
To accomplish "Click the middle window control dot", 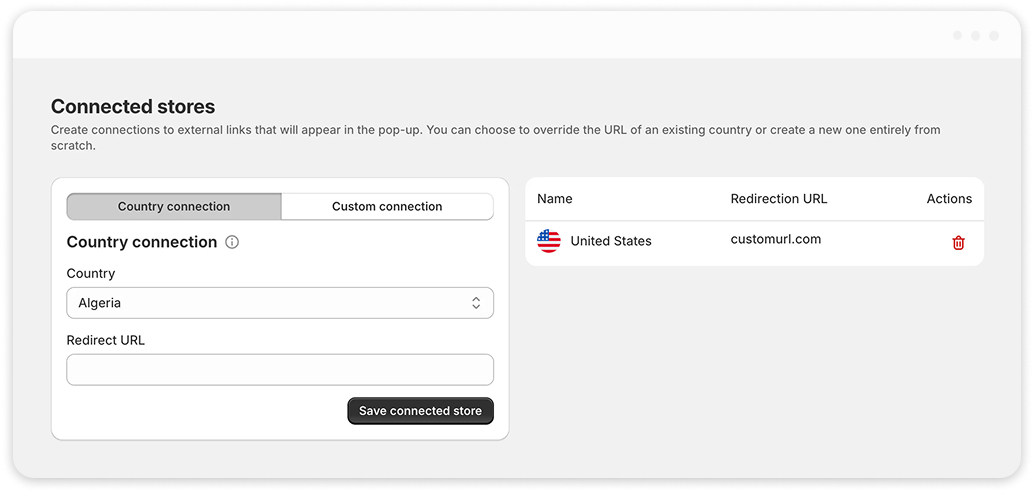I will (x=975, y=36).
